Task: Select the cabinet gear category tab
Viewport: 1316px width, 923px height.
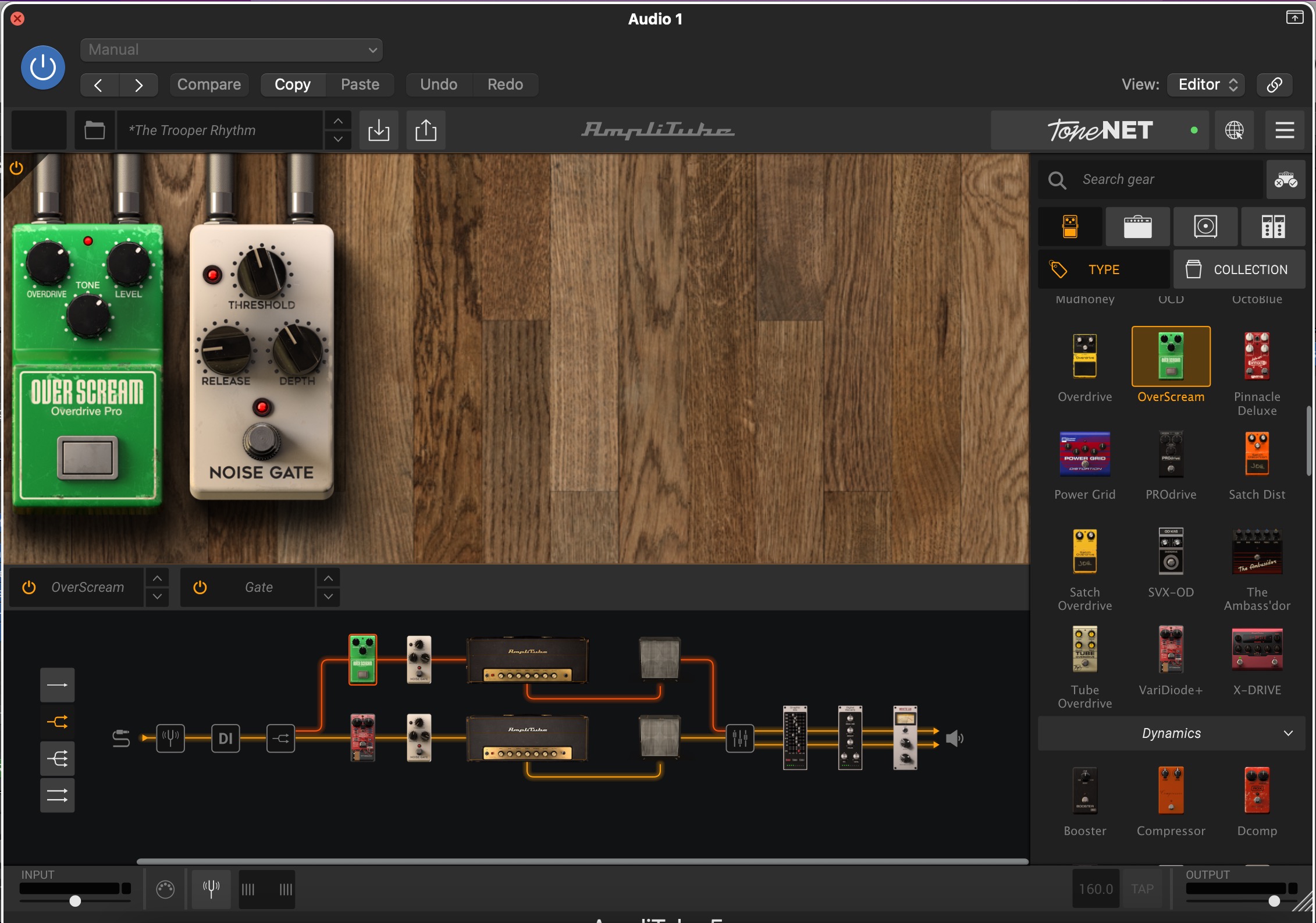Action: 1205,226
